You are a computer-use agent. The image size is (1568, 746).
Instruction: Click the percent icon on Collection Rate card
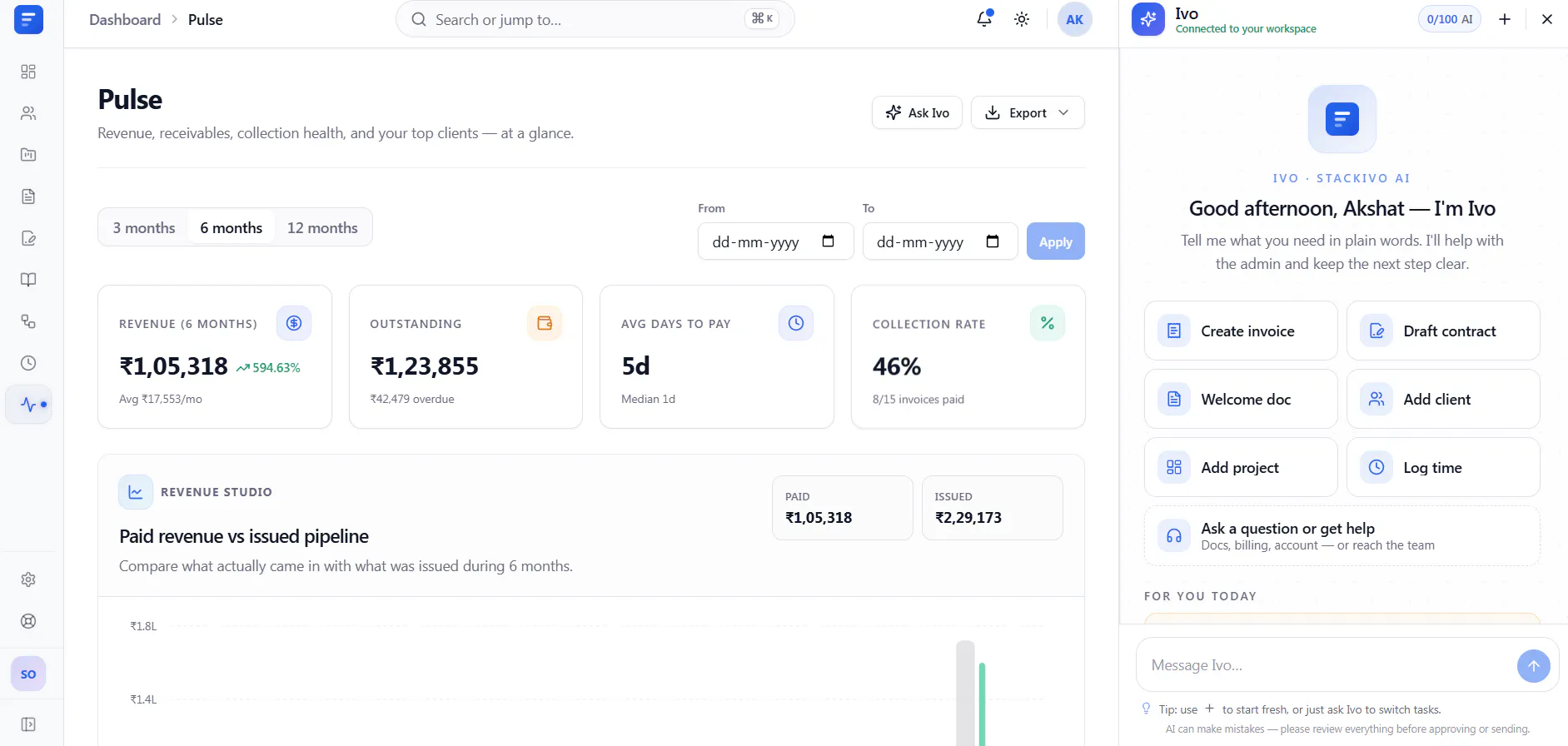(x=1048, y=323)
